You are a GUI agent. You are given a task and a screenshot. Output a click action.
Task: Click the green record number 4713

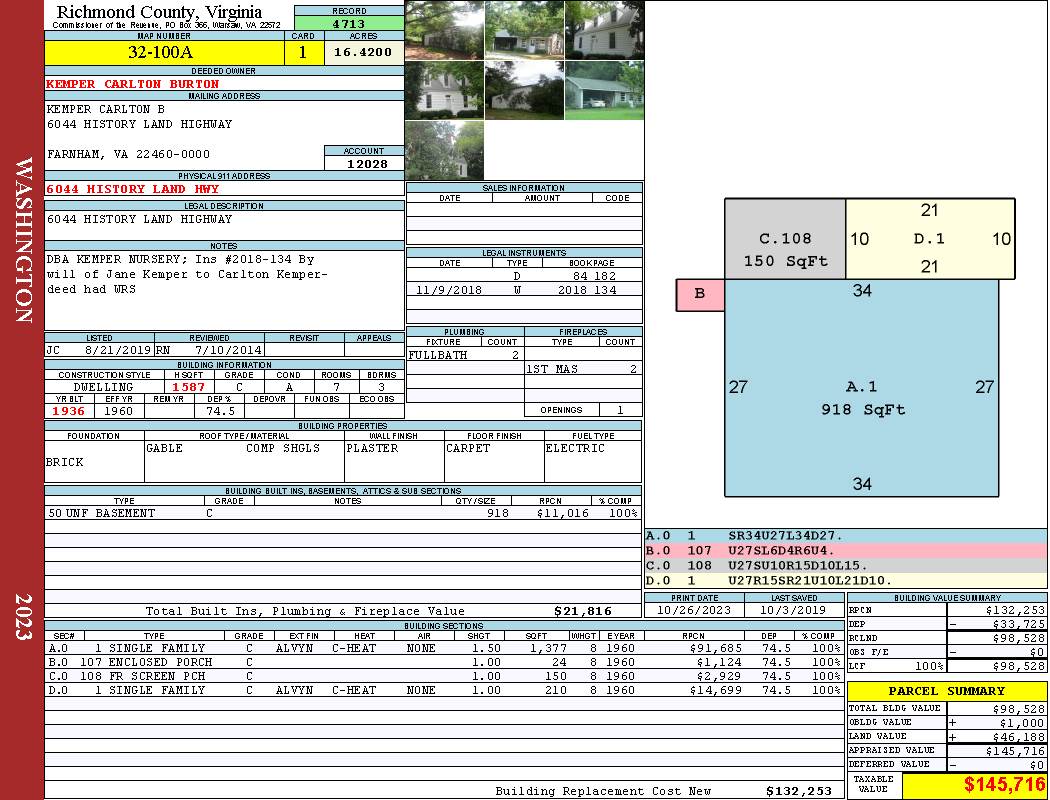pyautogui.click(x=349, y=23)
